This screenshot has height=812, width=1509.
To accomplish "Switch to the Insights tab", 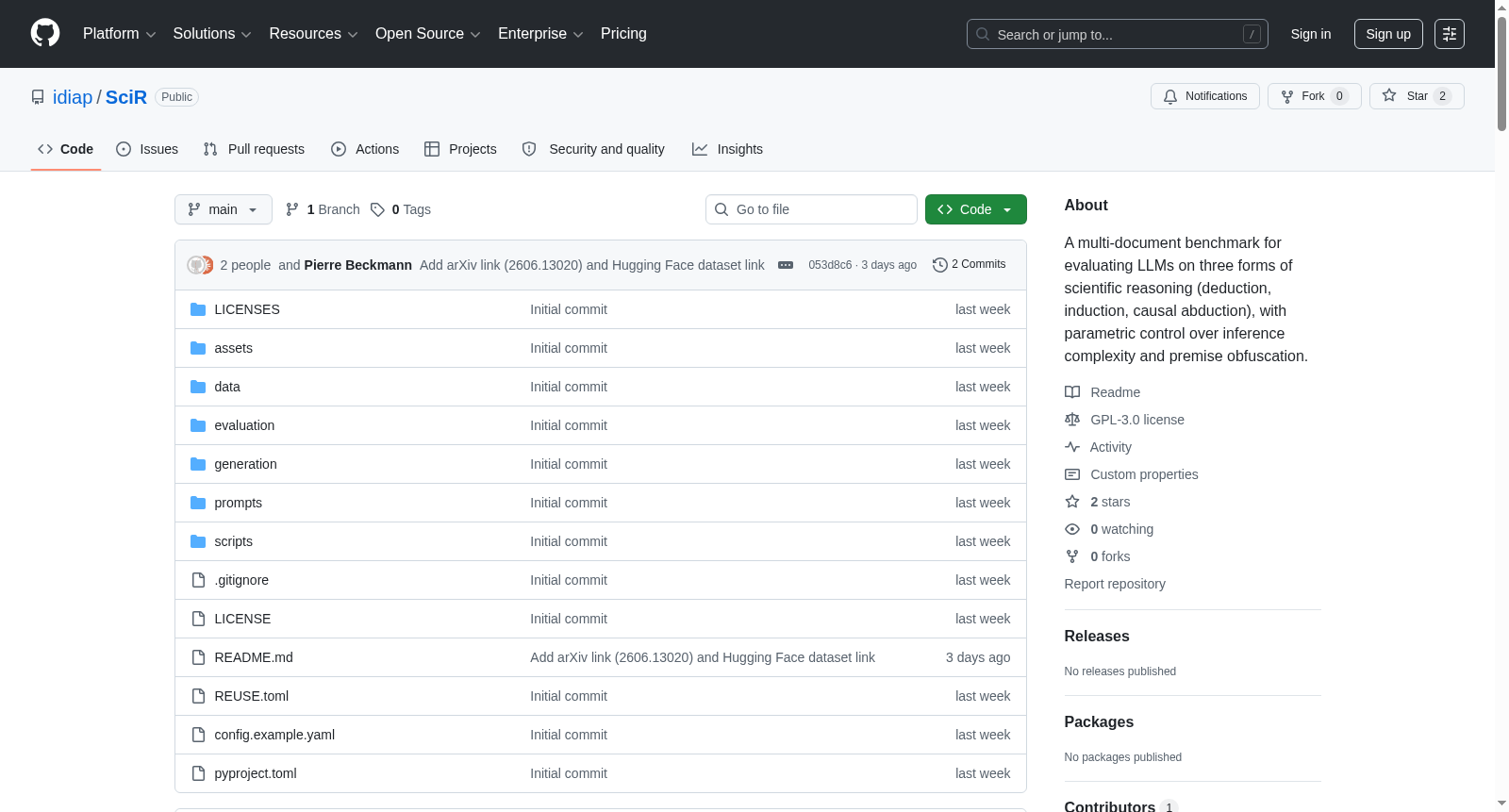I will 727,149.
